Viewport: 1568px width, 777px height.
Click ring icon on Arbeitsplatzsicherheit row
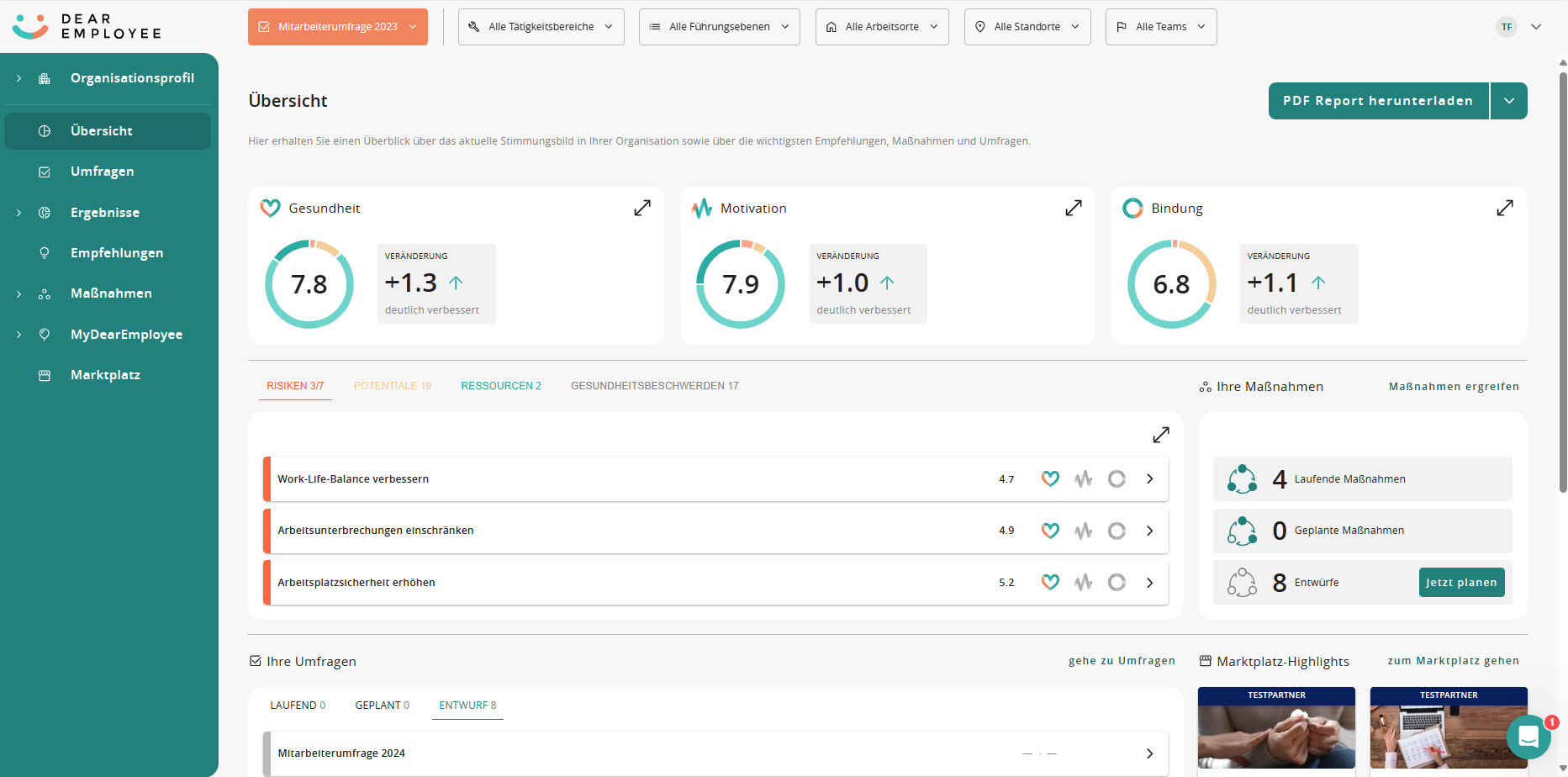(1117, 582)
